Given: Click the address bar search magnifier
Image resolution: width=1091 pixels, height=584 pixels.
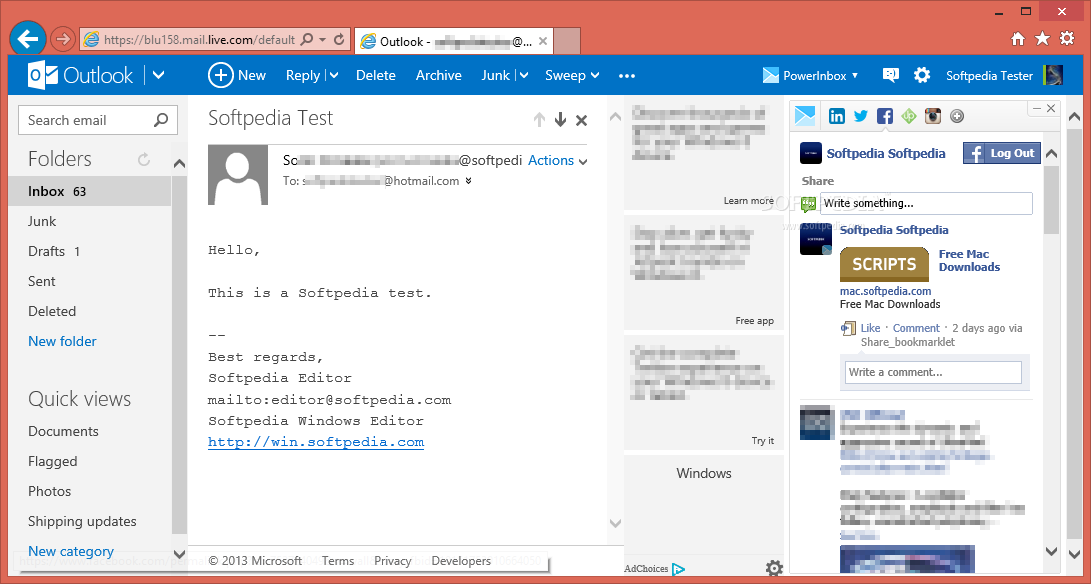Looking at the screenshot, I should (306, 40).
